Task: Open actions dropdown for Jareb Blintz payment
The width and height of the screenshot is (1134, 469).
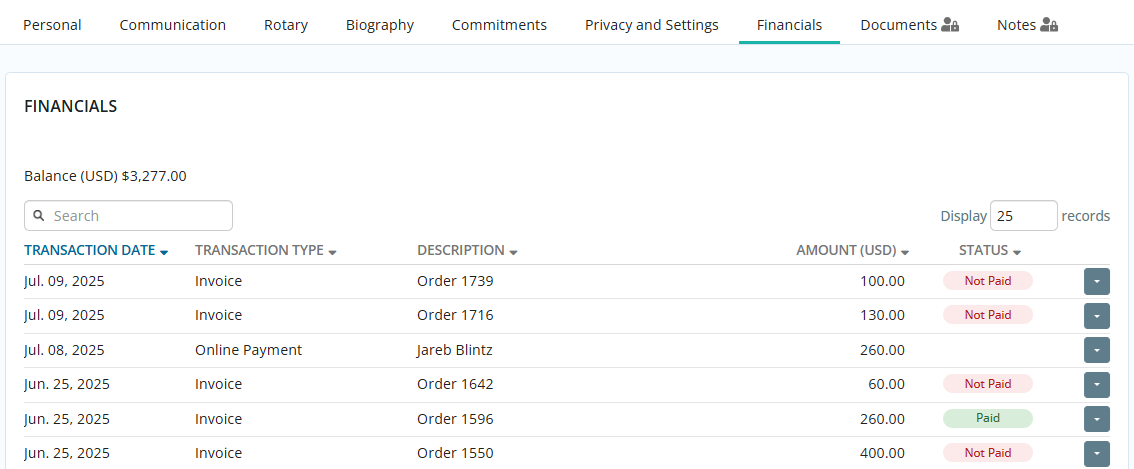Action: [x=1096, y=350]
